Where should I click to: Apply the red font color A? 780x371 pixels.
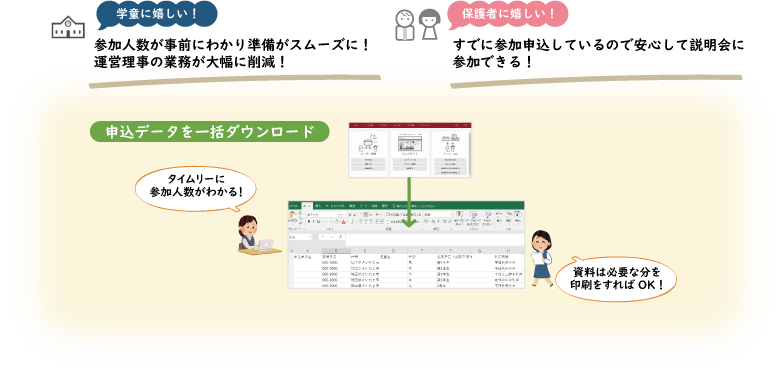pyautogui.click(x=344, y=221)
